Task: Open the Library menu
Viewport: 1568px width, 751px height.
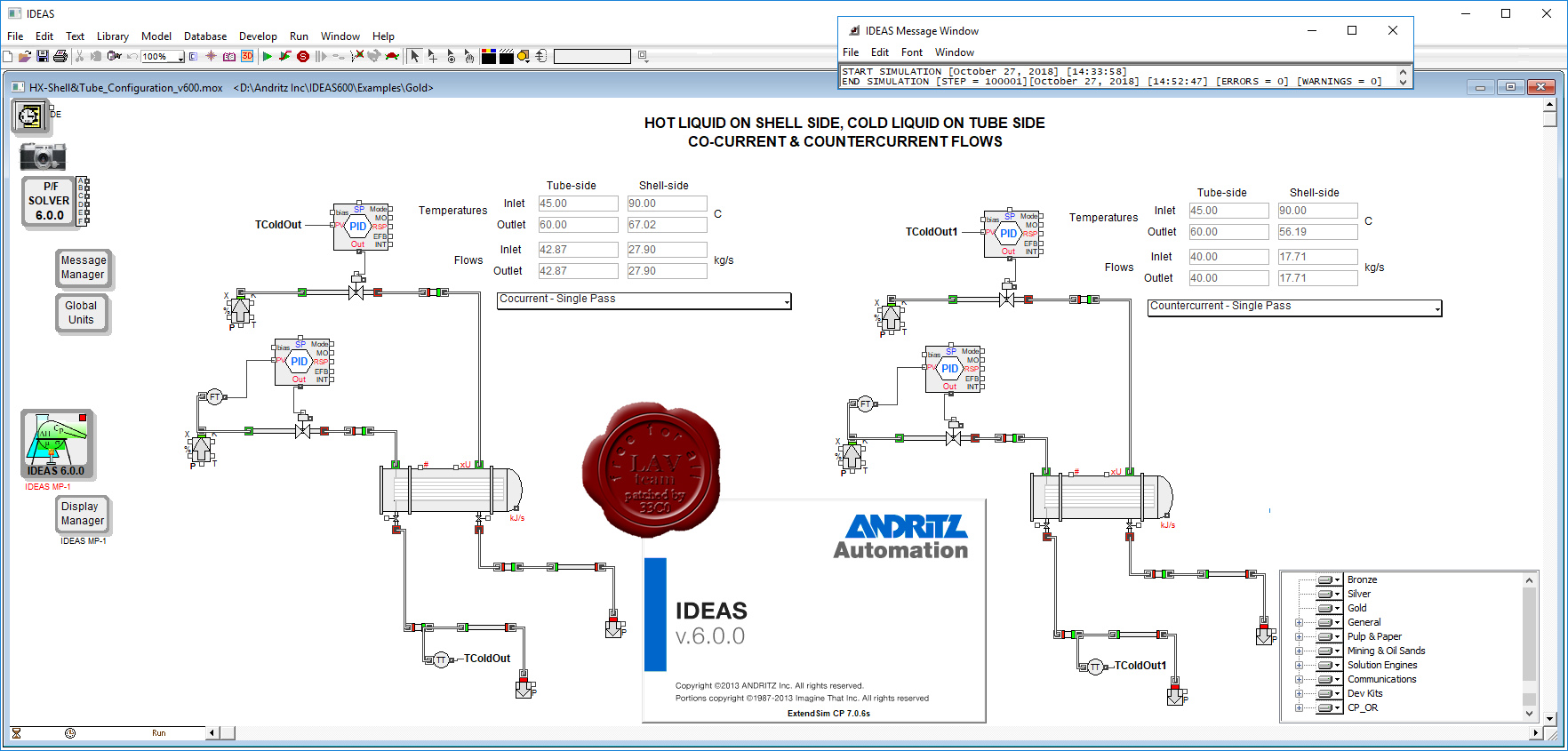Action: tap(113, 36)
